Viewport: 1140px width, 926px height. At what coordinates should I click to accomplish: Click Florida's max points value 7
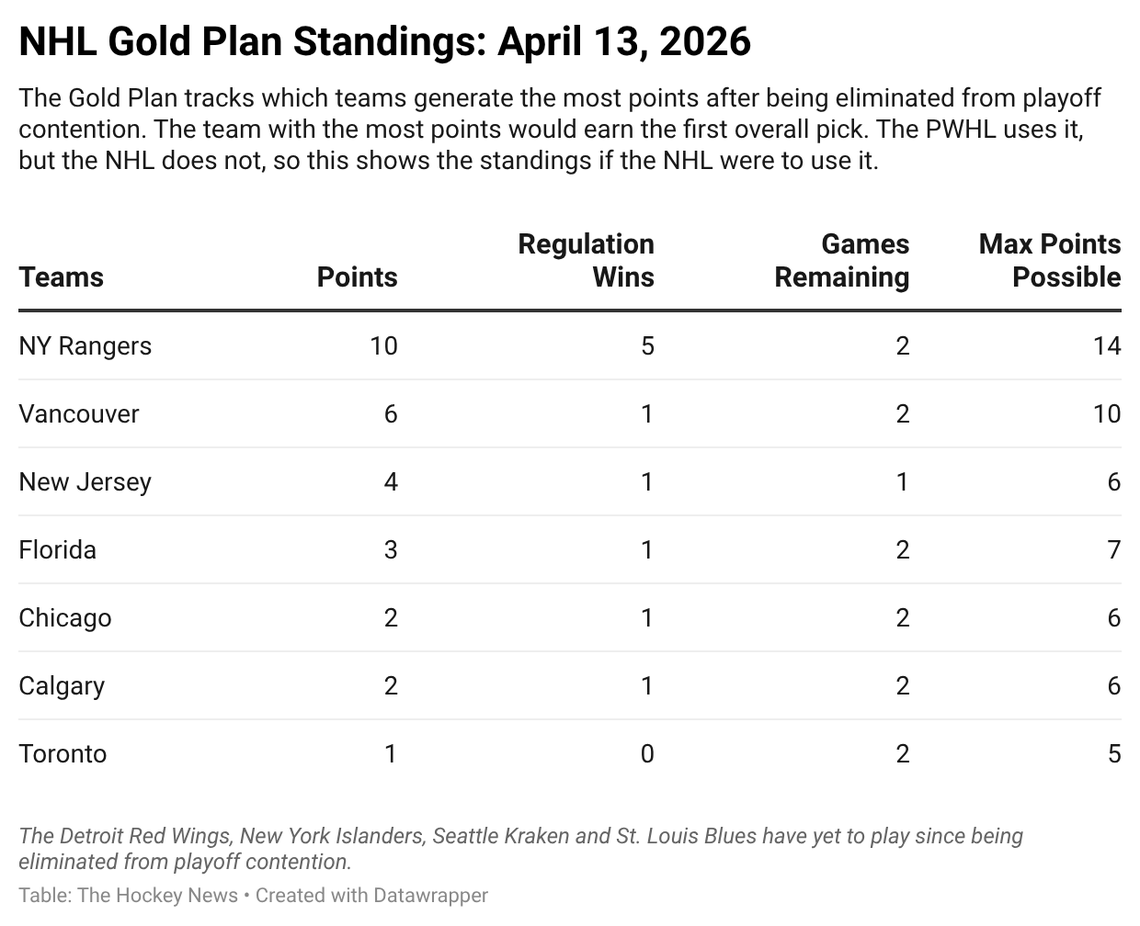click(1114, 550)
